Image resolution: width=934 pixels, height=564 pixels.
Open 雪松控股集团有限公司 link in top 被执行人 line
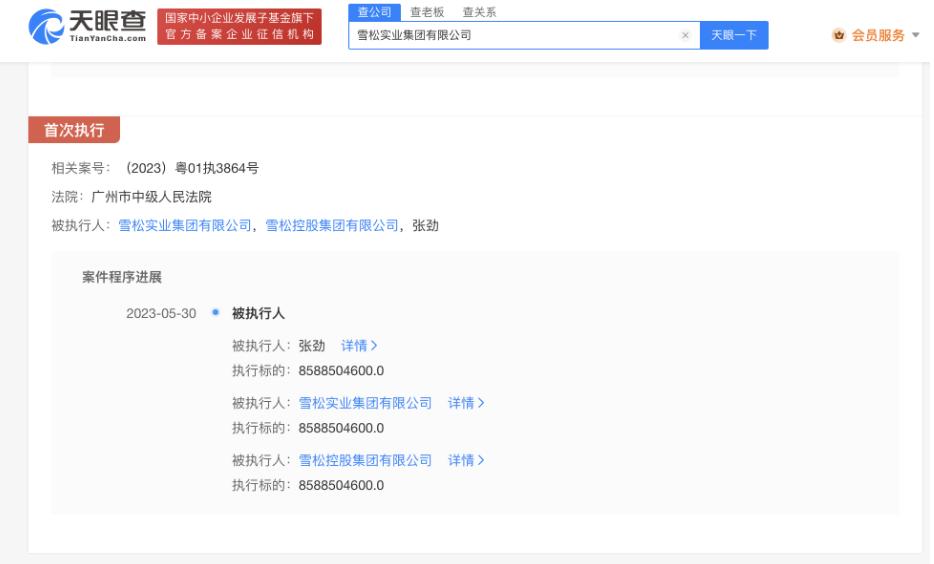[x=331, y=225]
